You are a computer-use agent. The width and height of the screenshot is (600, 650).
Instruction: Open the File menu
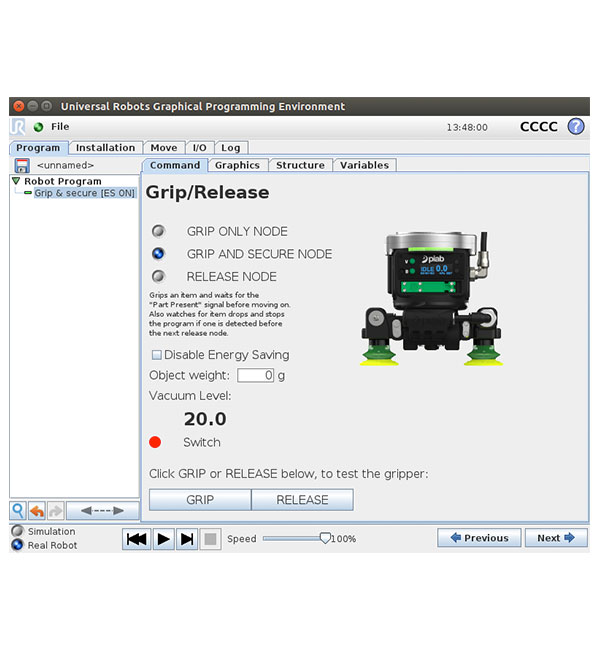60,127
